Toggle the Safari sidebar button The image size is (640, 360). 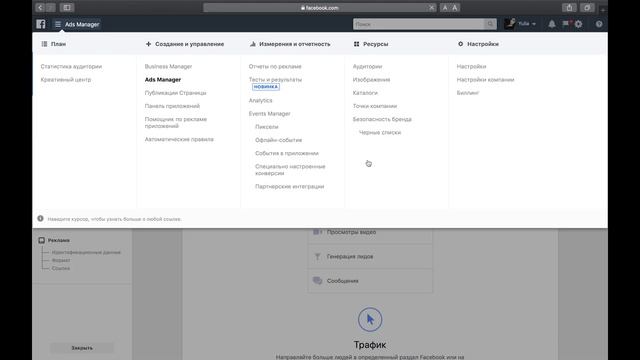coord(67,7)
